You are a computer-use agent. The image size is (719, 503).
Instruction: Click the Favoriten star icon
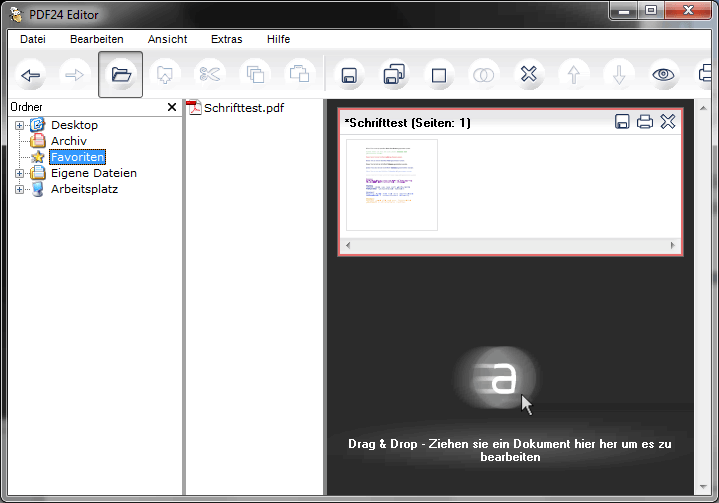[x=38, y=157]
